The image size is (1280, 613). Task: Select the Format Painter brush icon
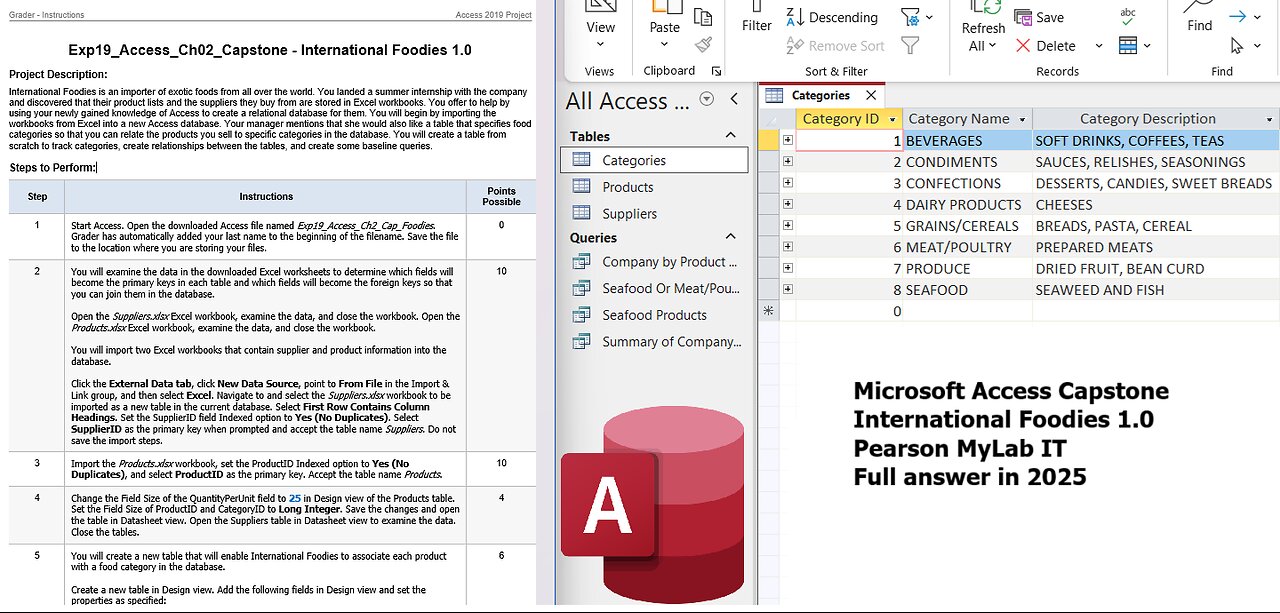click(x=703, y=45)
